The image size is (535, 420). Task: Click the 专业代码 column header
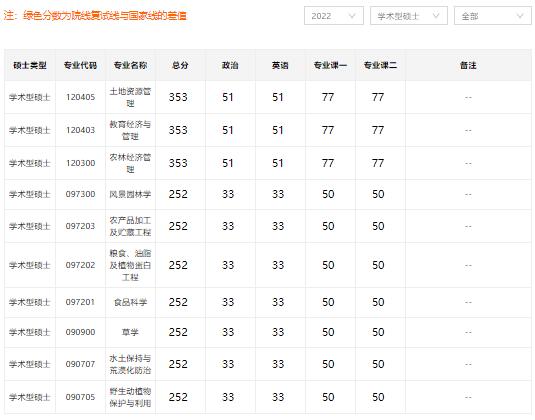point(81,65)
